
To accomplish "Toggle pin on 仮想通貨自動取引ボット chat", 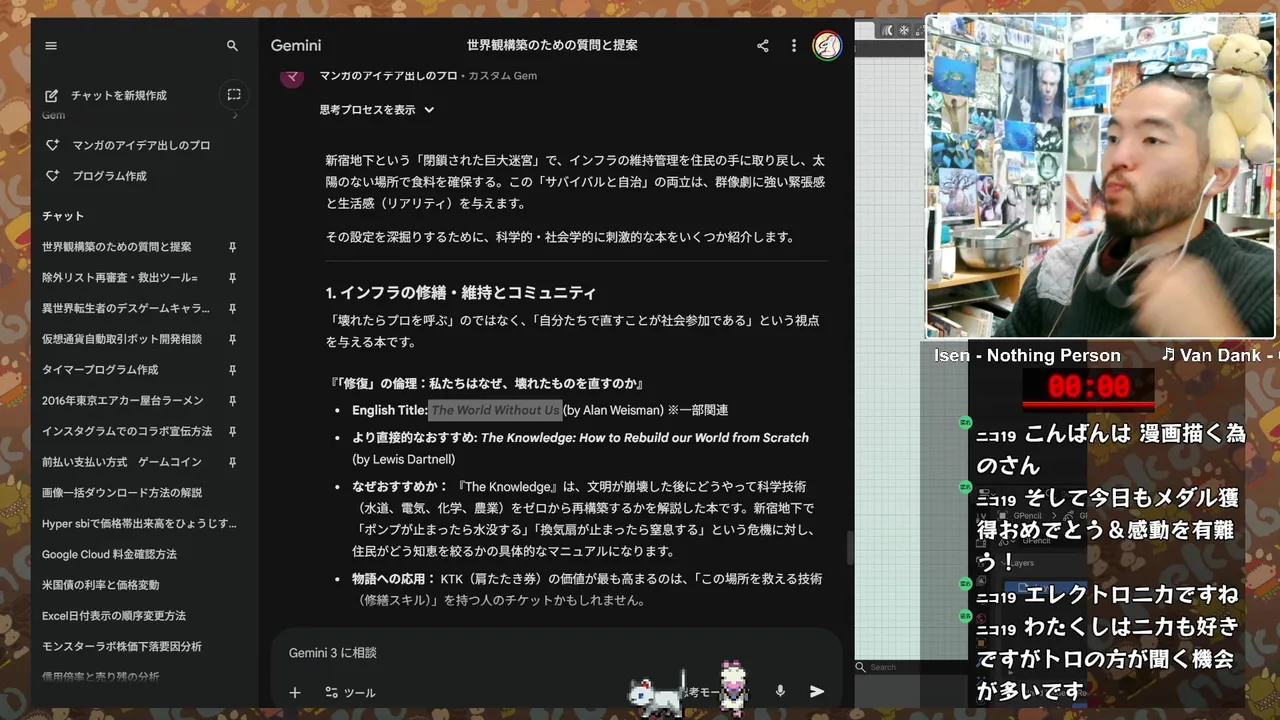I will click(232, 339).
